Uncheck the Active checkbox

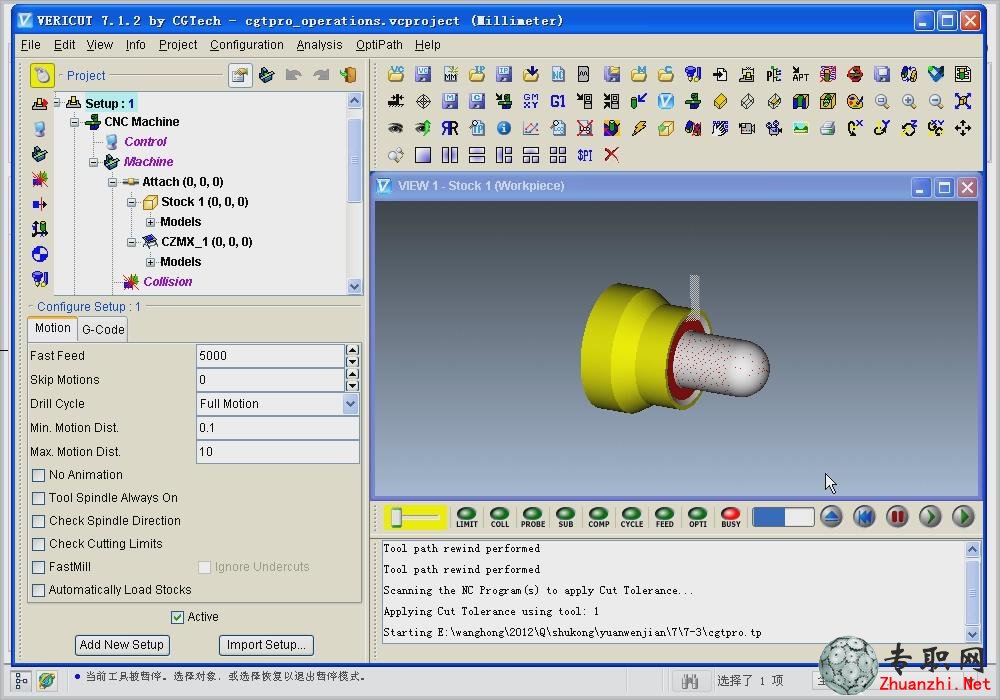pos(177,617)
